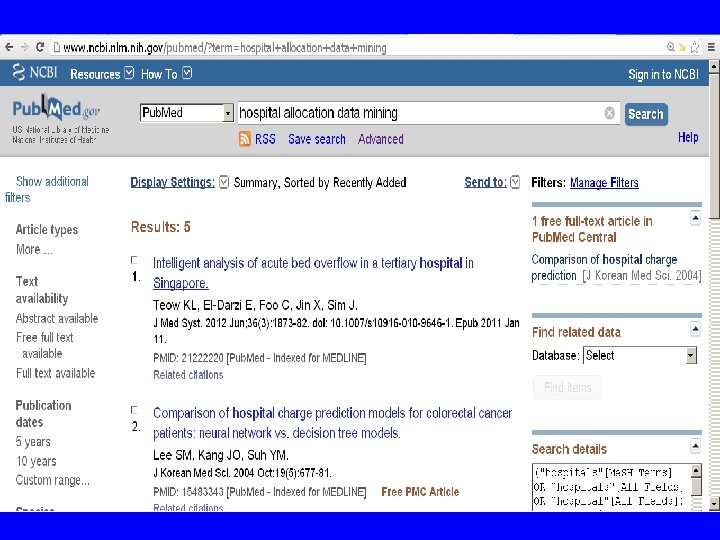The width and height of the screenshot is (720, 540).
Task: Click the Free PMC Article link
Action: [420, 492]
